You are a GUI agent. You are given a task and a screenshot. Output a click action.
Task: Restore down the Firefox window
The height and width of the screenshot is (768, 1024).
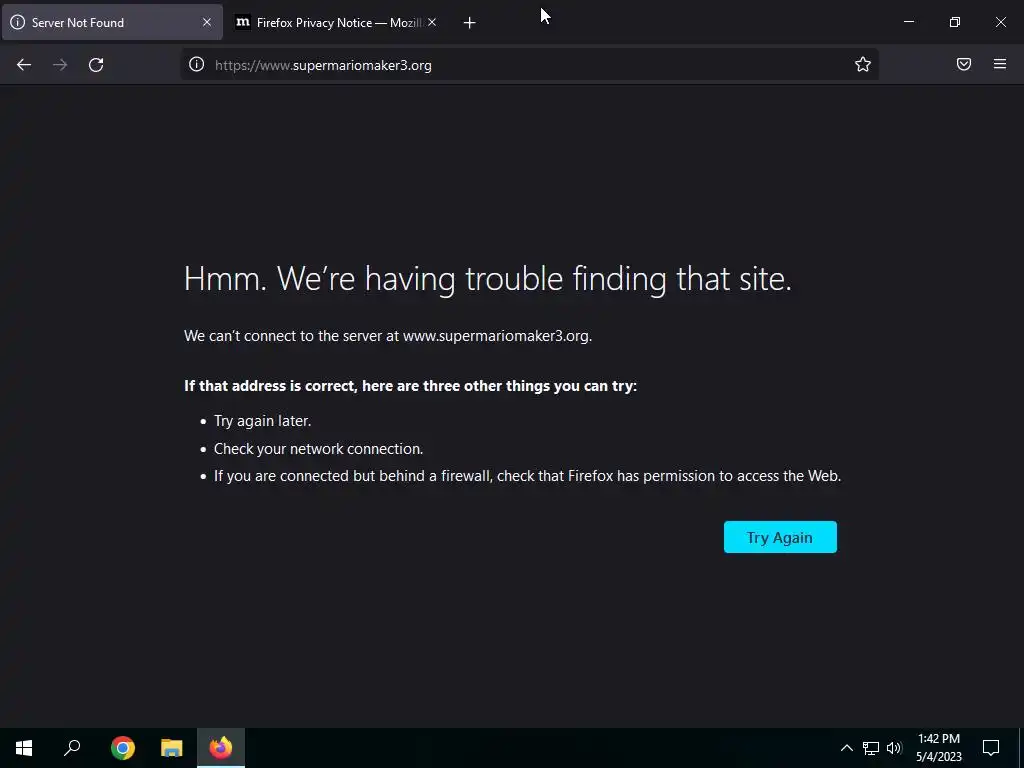point(955,22)
